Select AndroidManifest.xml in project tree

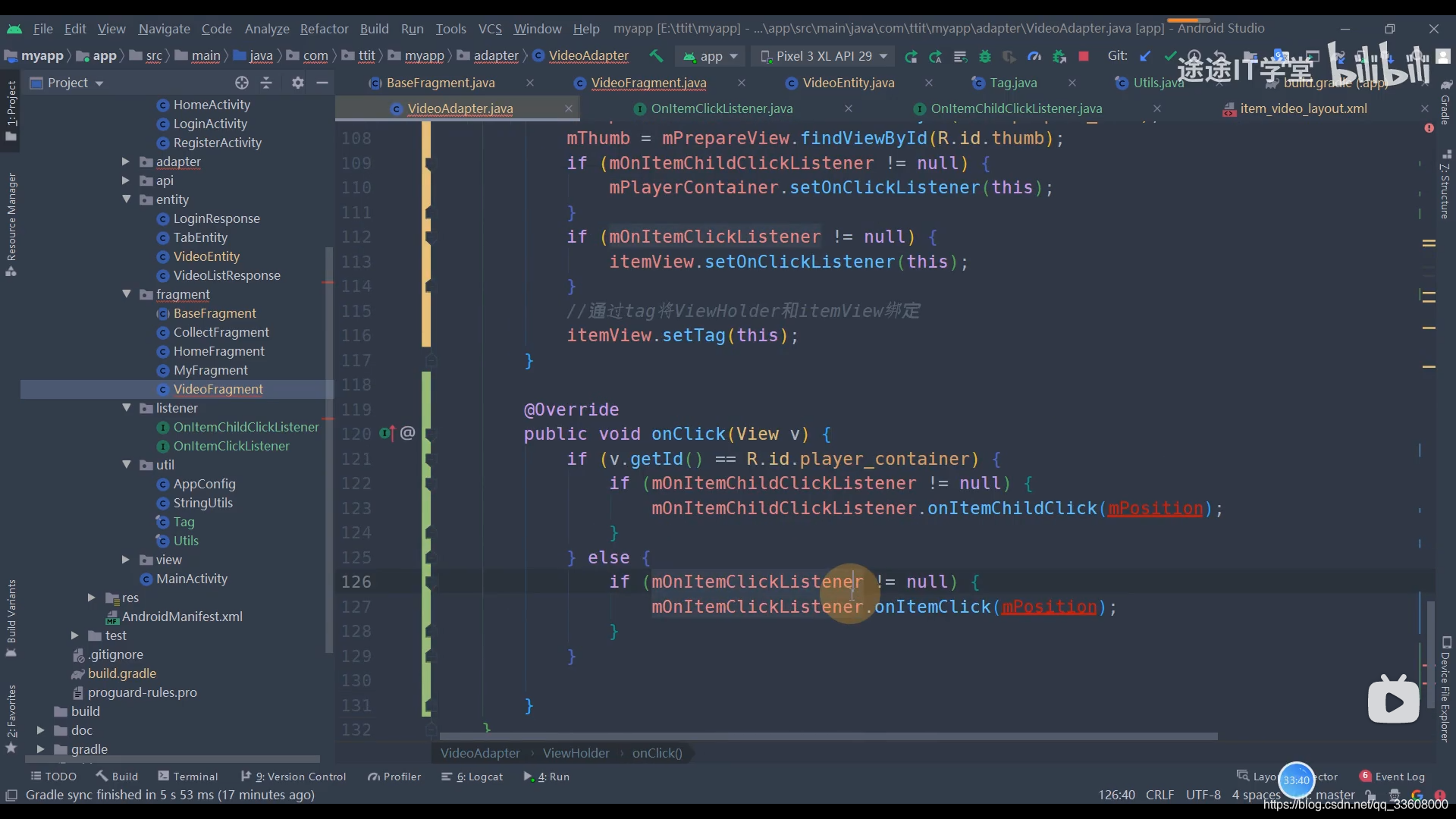click(x=182, y=617)
